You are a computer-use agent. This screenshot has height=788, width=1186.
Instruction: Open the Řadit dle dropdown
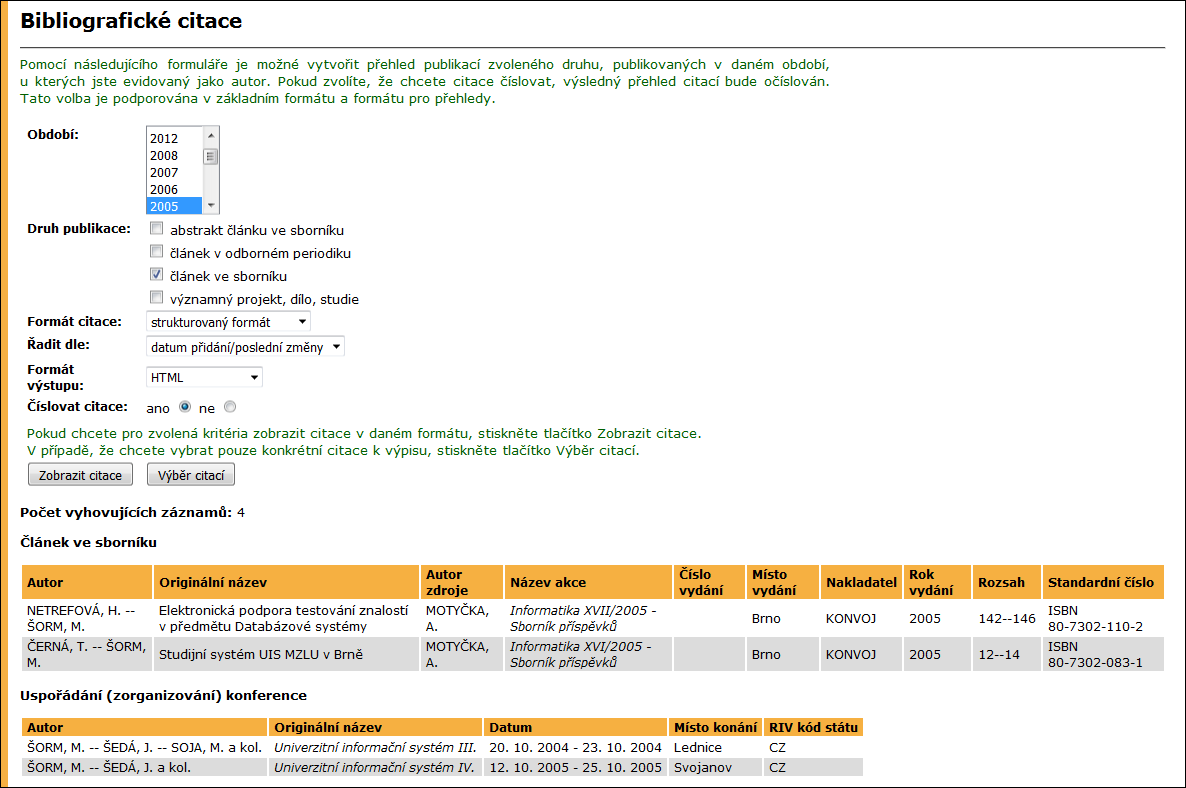(x=245, y=347)
